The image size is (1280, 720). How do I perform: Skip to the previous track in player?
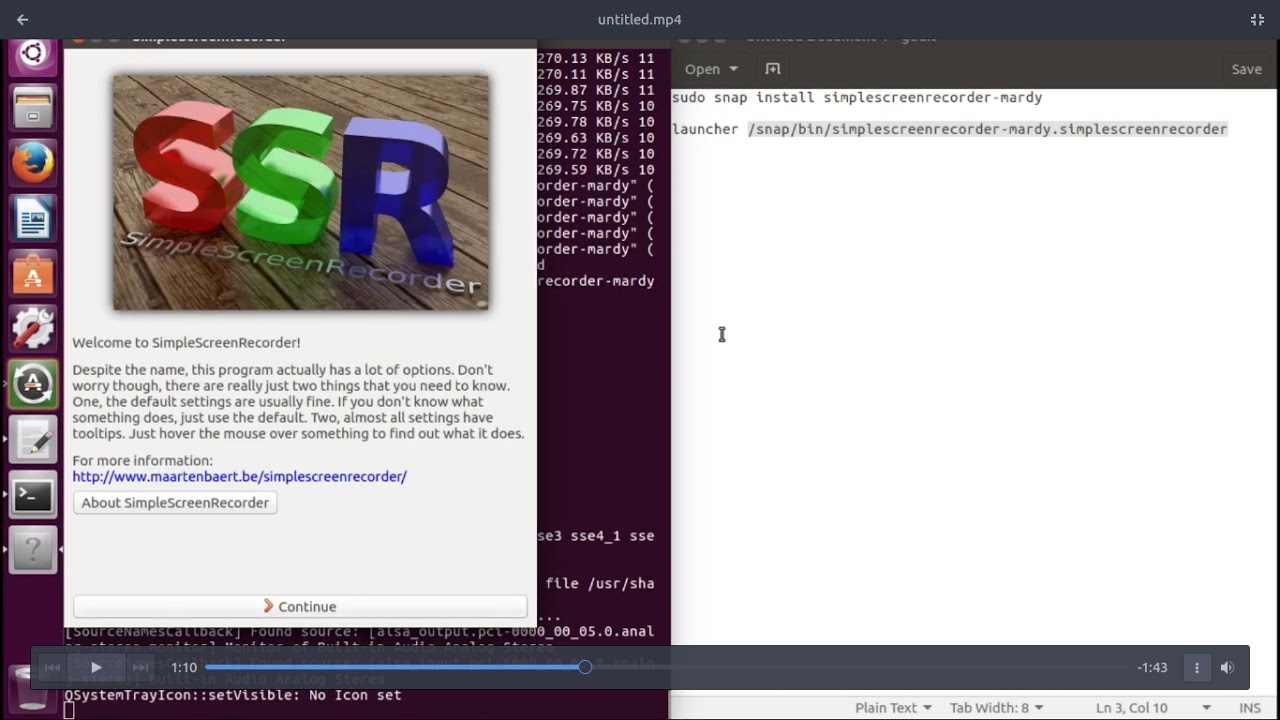[x=52, y=667]
